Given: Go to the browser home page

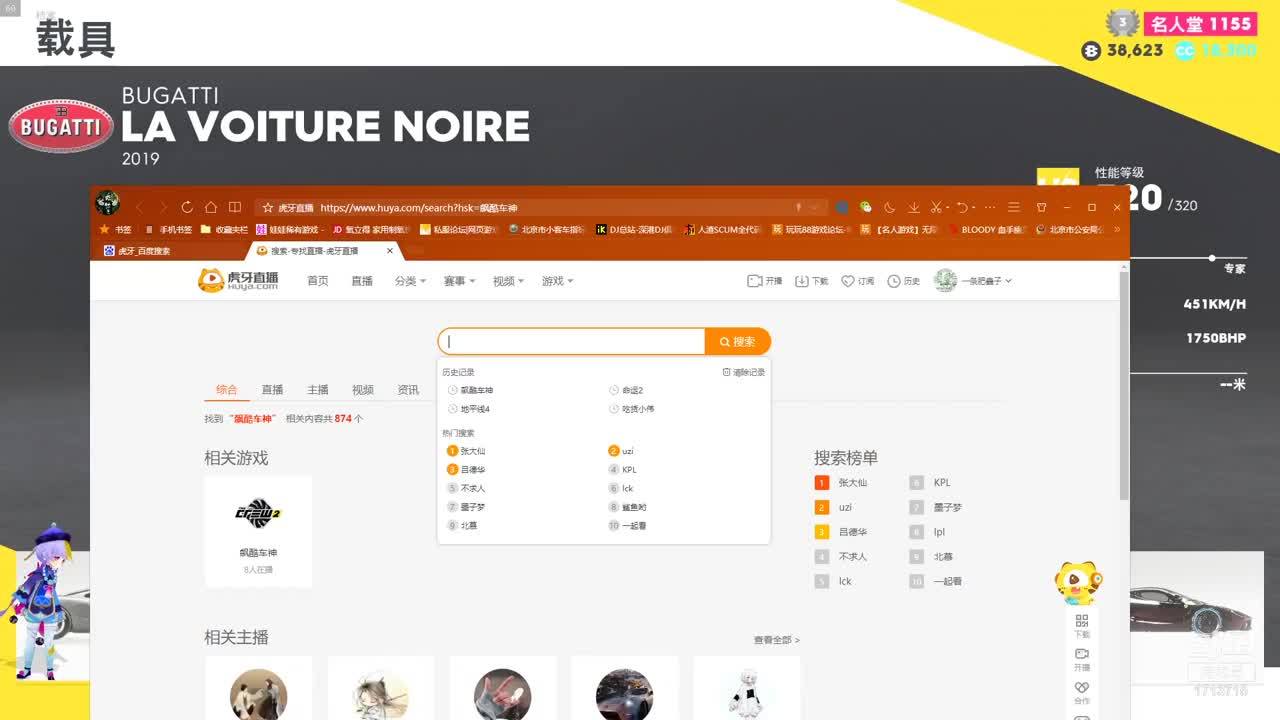Looking at the screenshot, I should 211,207.
